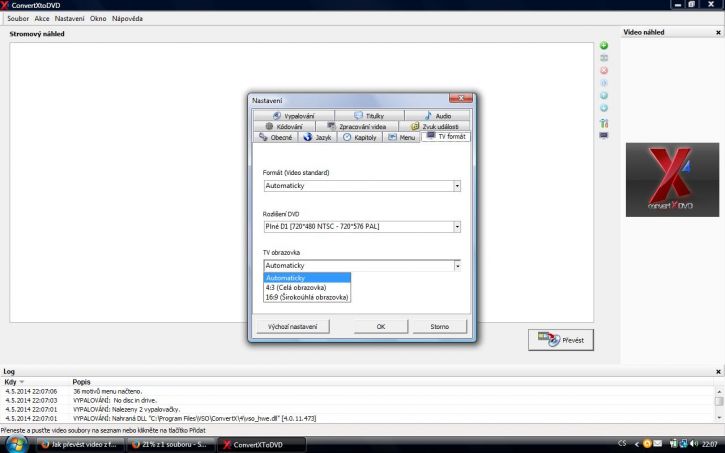
Task: Switch to the Vypalování tab
Action: pos(294,116)
